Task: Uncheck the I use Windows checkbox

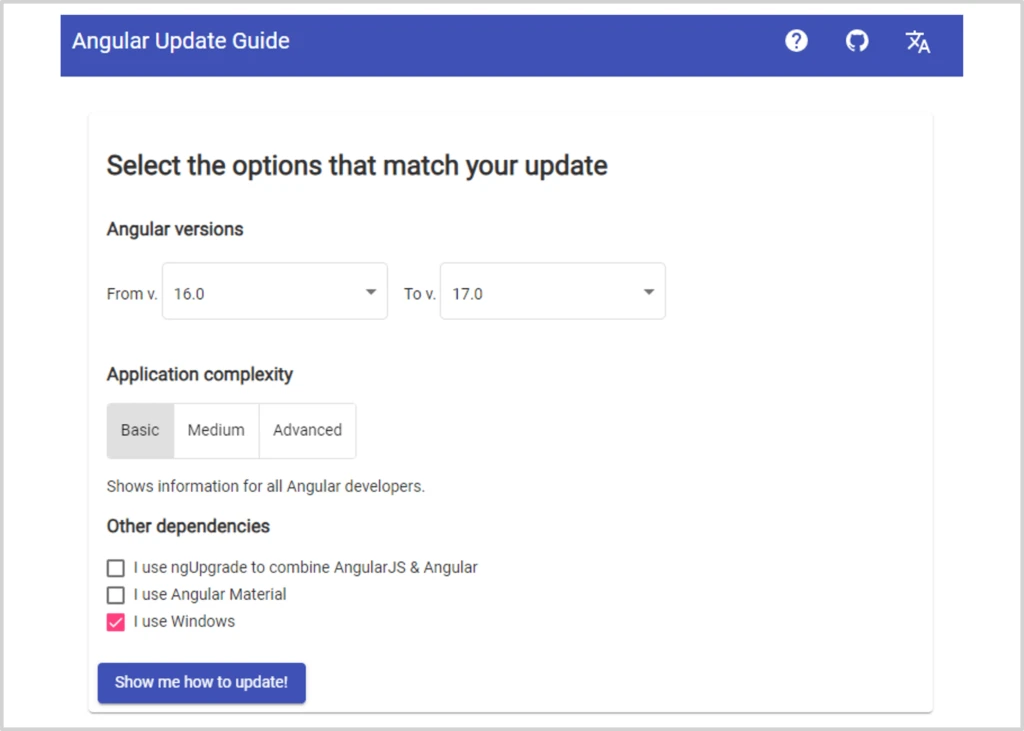Action: 116,622
